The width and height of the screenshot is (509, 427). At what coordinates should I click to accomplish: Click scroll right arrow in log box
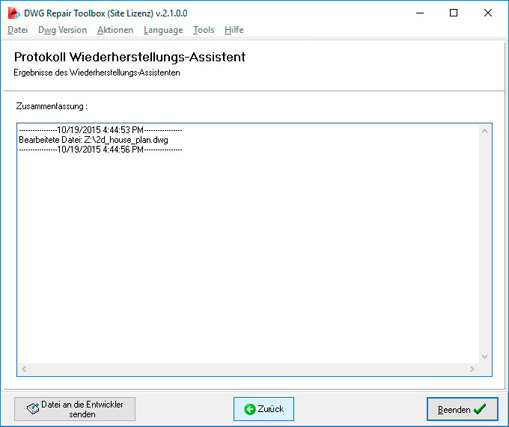click(x=472, y=369)
